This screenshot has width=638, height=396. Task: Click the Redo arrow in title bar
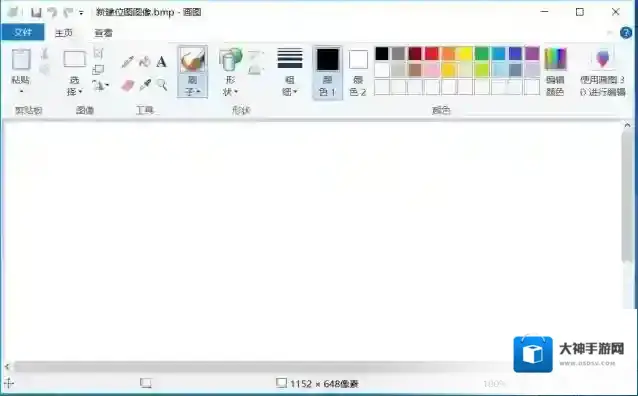pos(68,13)
